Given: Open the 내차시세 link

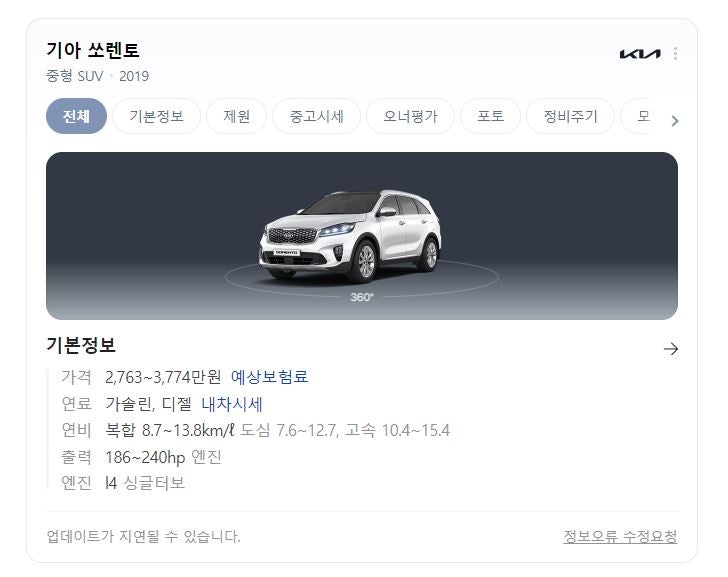Looking at the screenshot, I should tap(232, 404).
